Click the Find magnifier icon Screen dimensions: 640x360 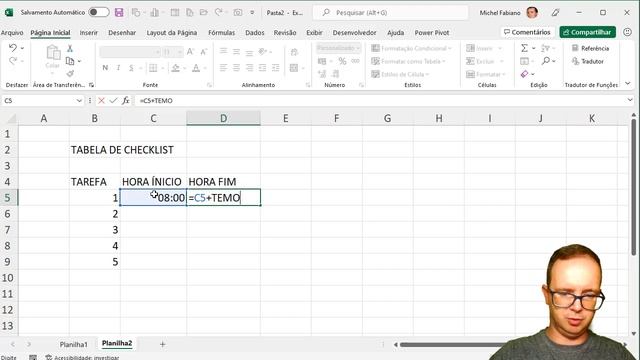546,61
